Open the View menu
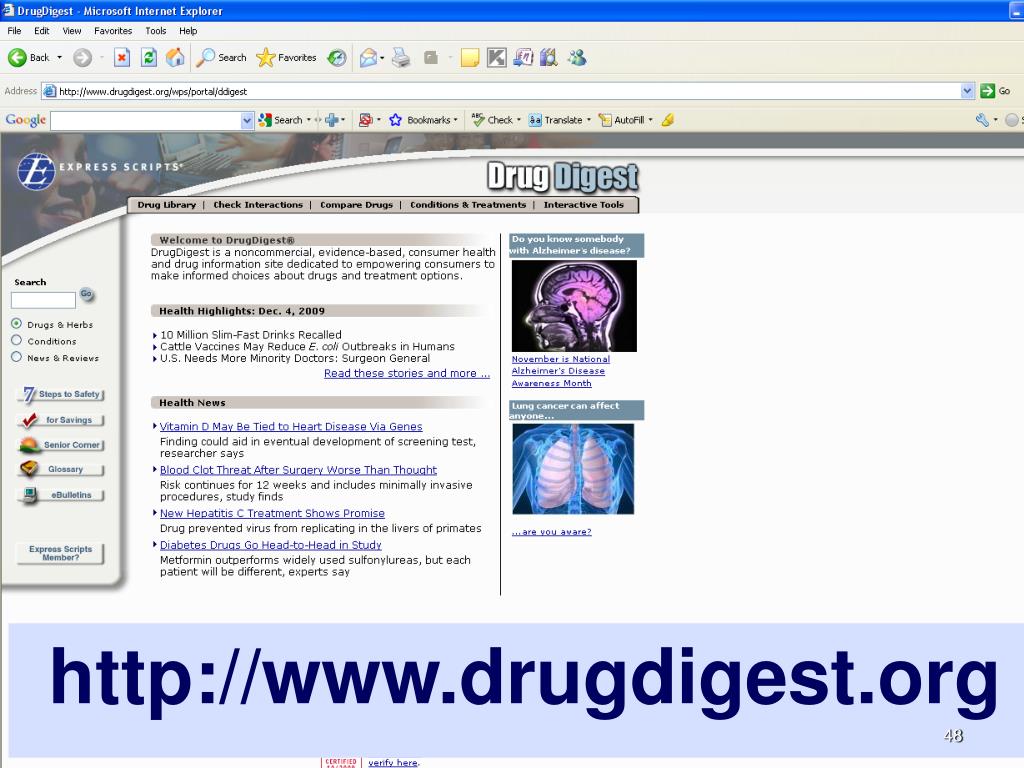This screenshot has height=768, width=1024. coord(72,31)
